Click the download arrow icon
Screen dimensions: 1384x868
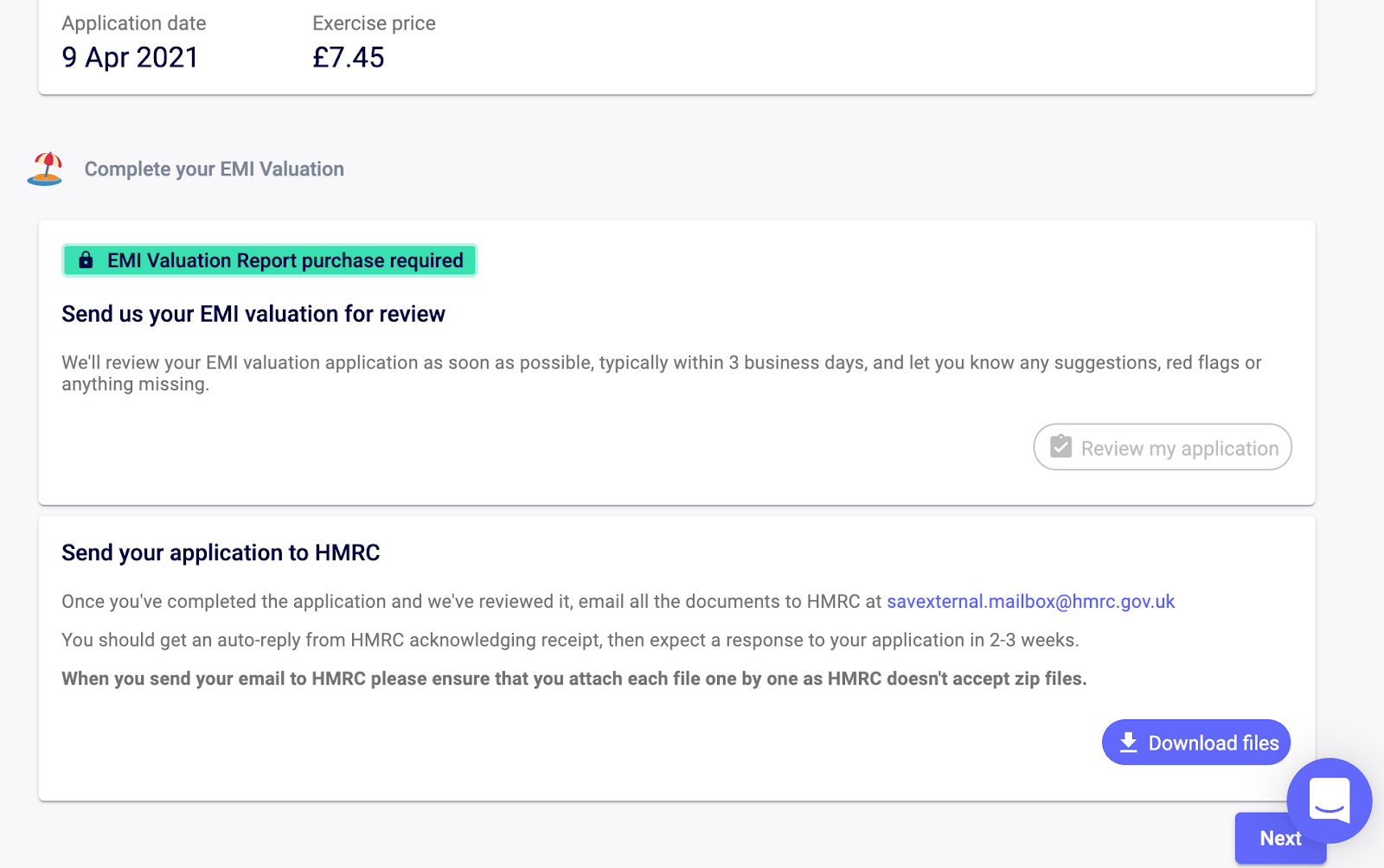pos(1129,743)
